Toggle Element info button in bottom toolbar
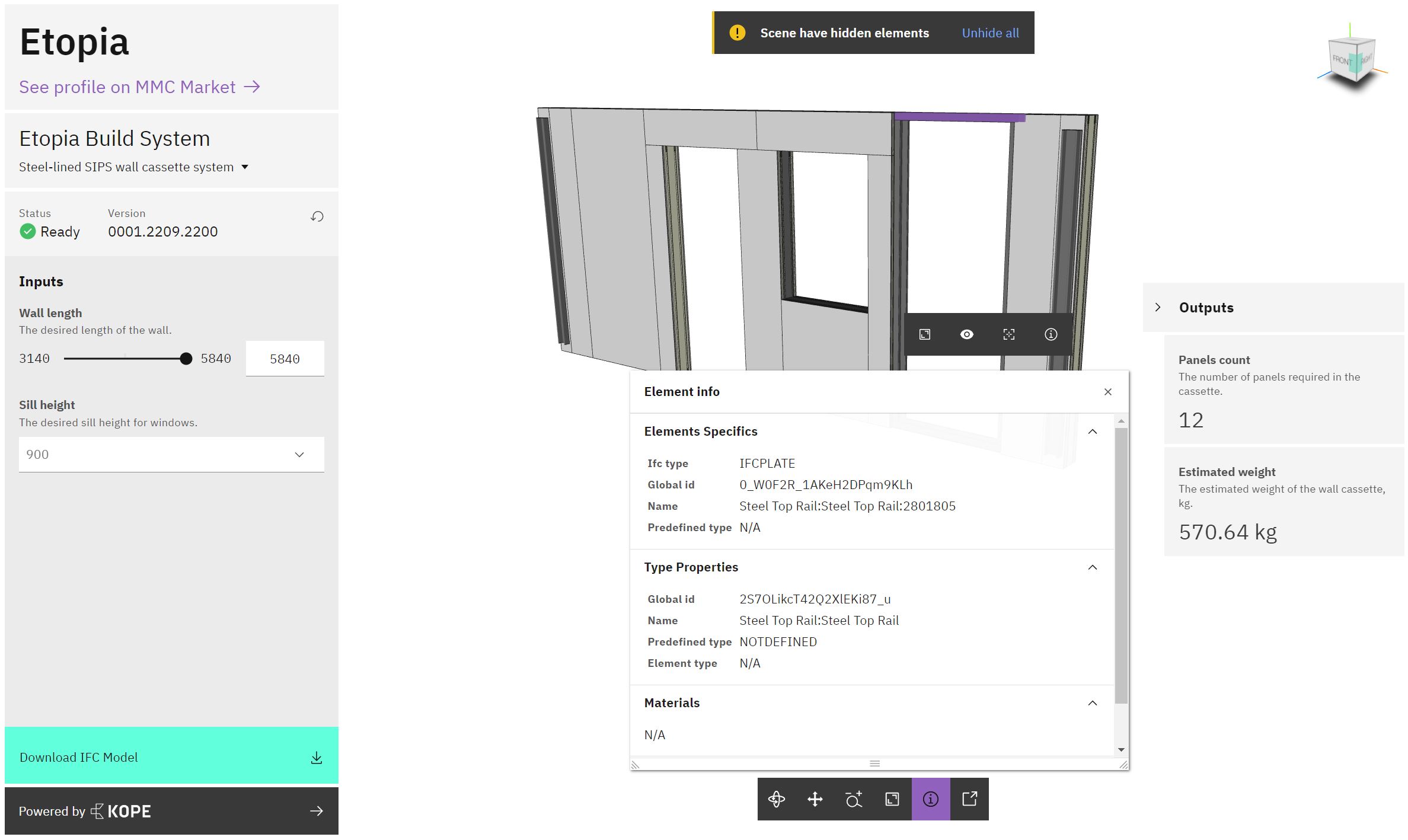 click(x=930, y=799)
